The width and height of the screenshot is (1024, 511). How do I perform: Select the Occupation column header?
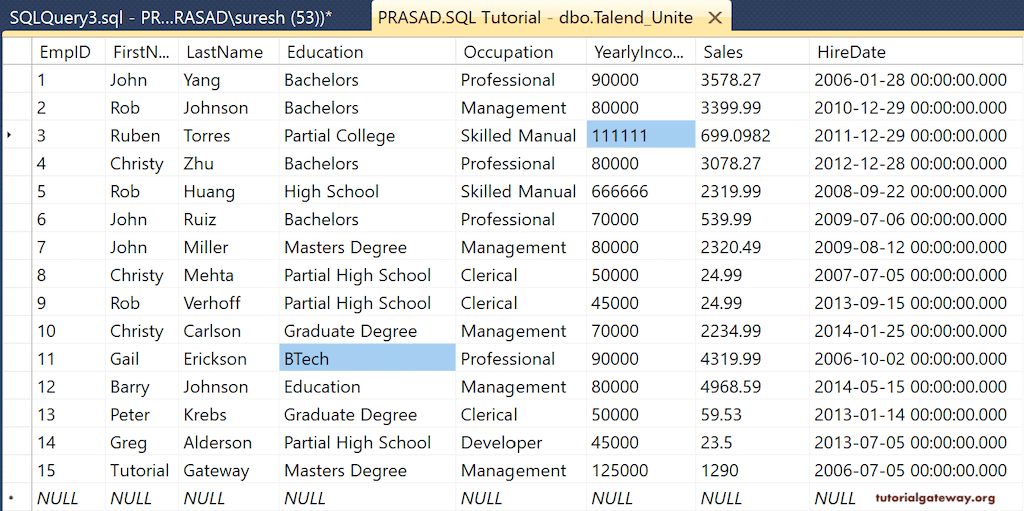508,52
